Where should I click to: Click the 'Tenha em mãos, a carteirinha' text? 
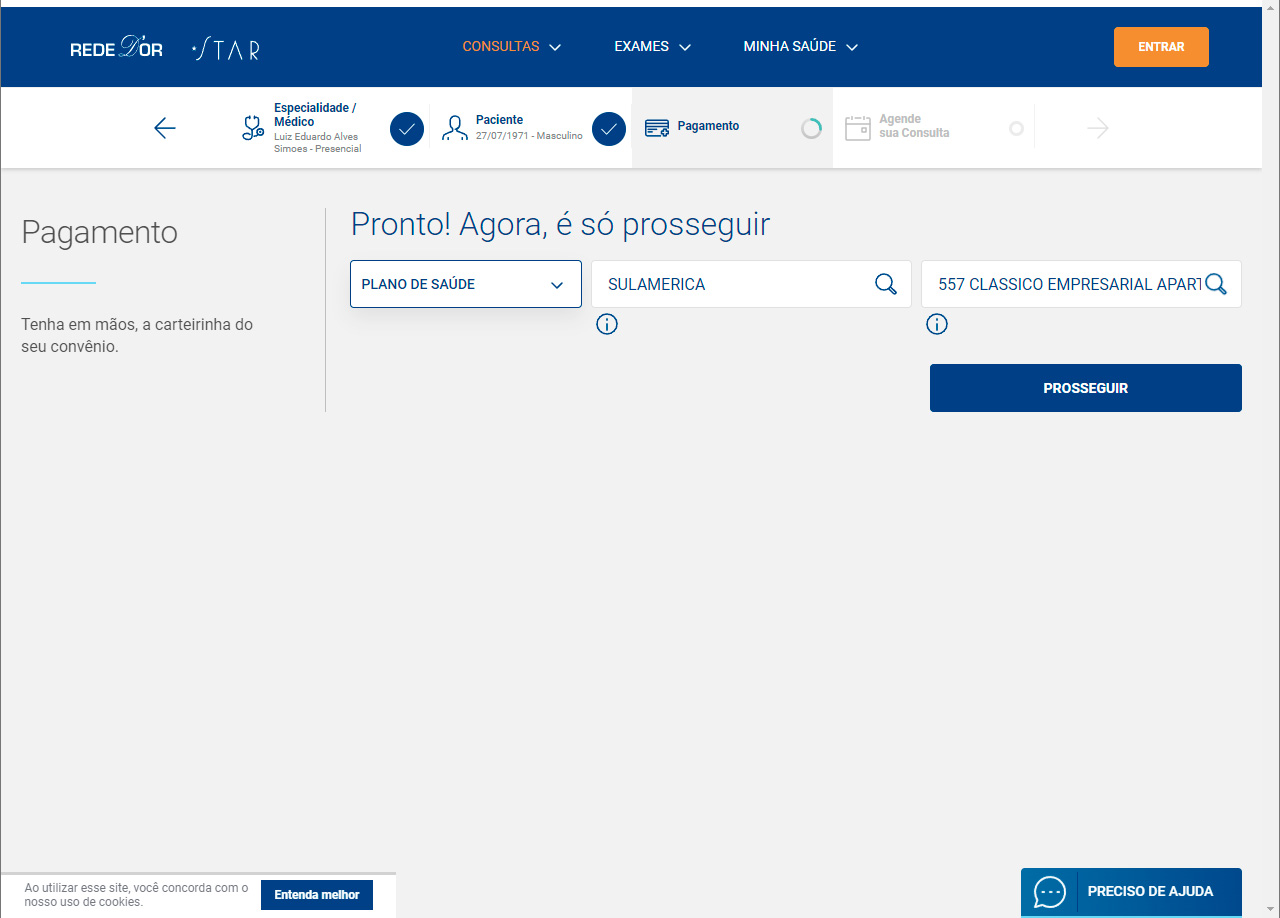click(x=137, y=336)
